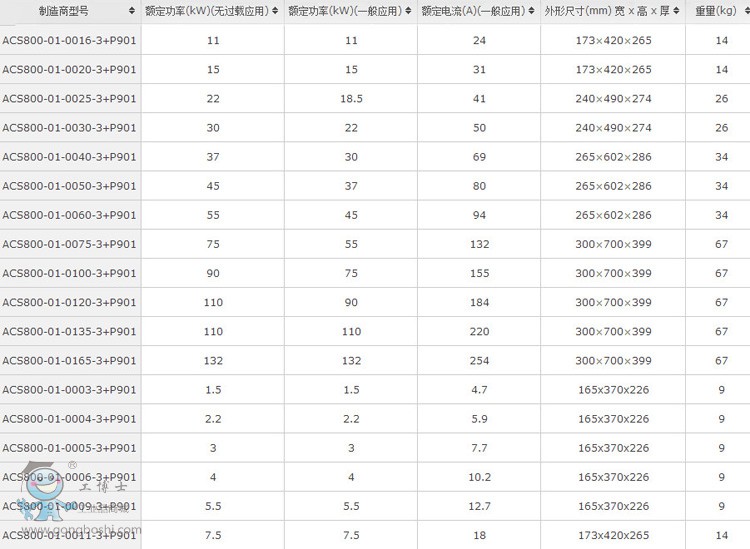750x549 pixels.
Task: Select model ACS800-01-0003-3+P901
Action: click(x=69, y=390)
